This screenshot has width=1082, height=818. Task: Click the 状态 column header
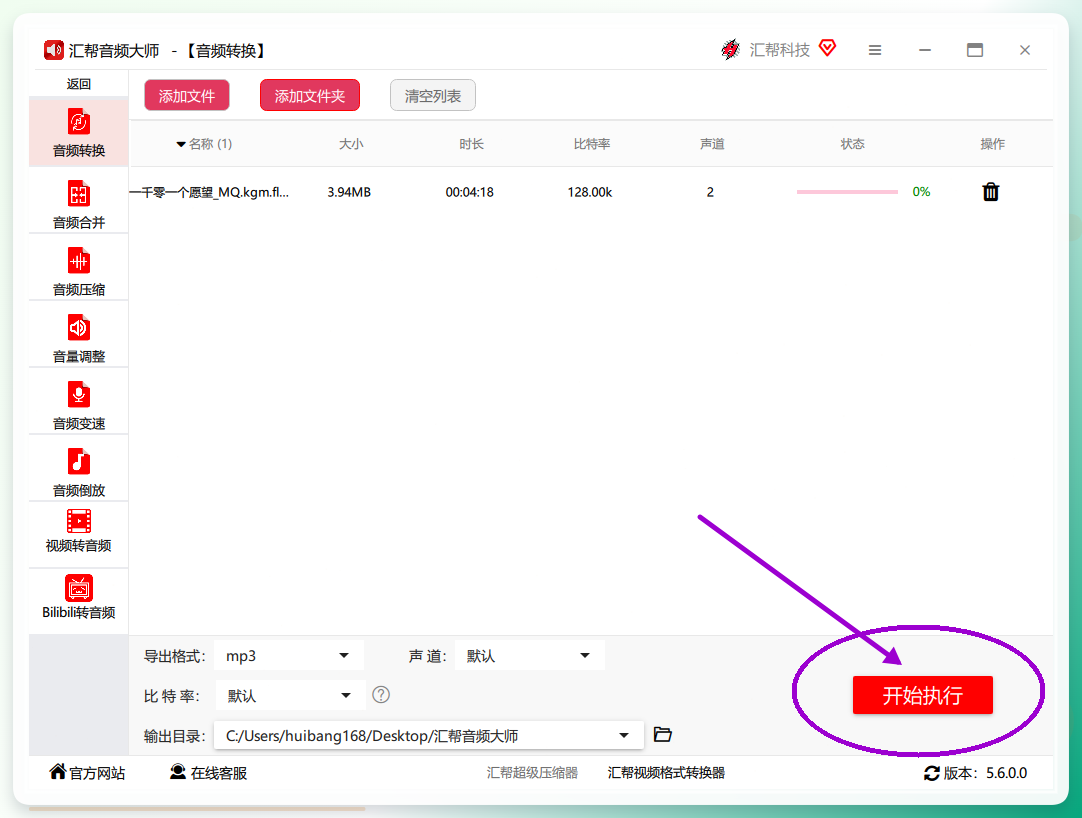(852, 144)
